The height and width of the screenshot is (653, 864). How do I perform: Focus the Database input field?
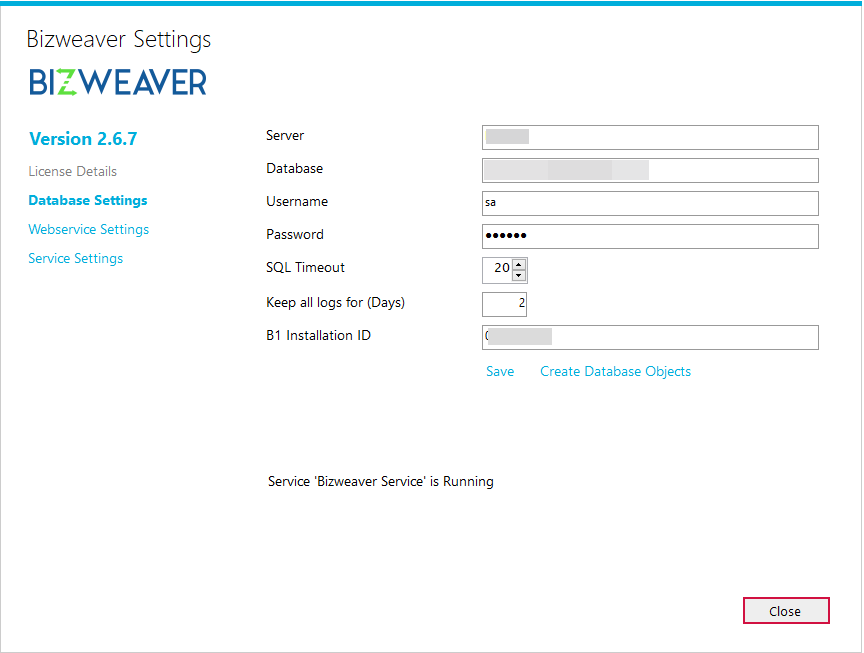[x=650, y=170]
